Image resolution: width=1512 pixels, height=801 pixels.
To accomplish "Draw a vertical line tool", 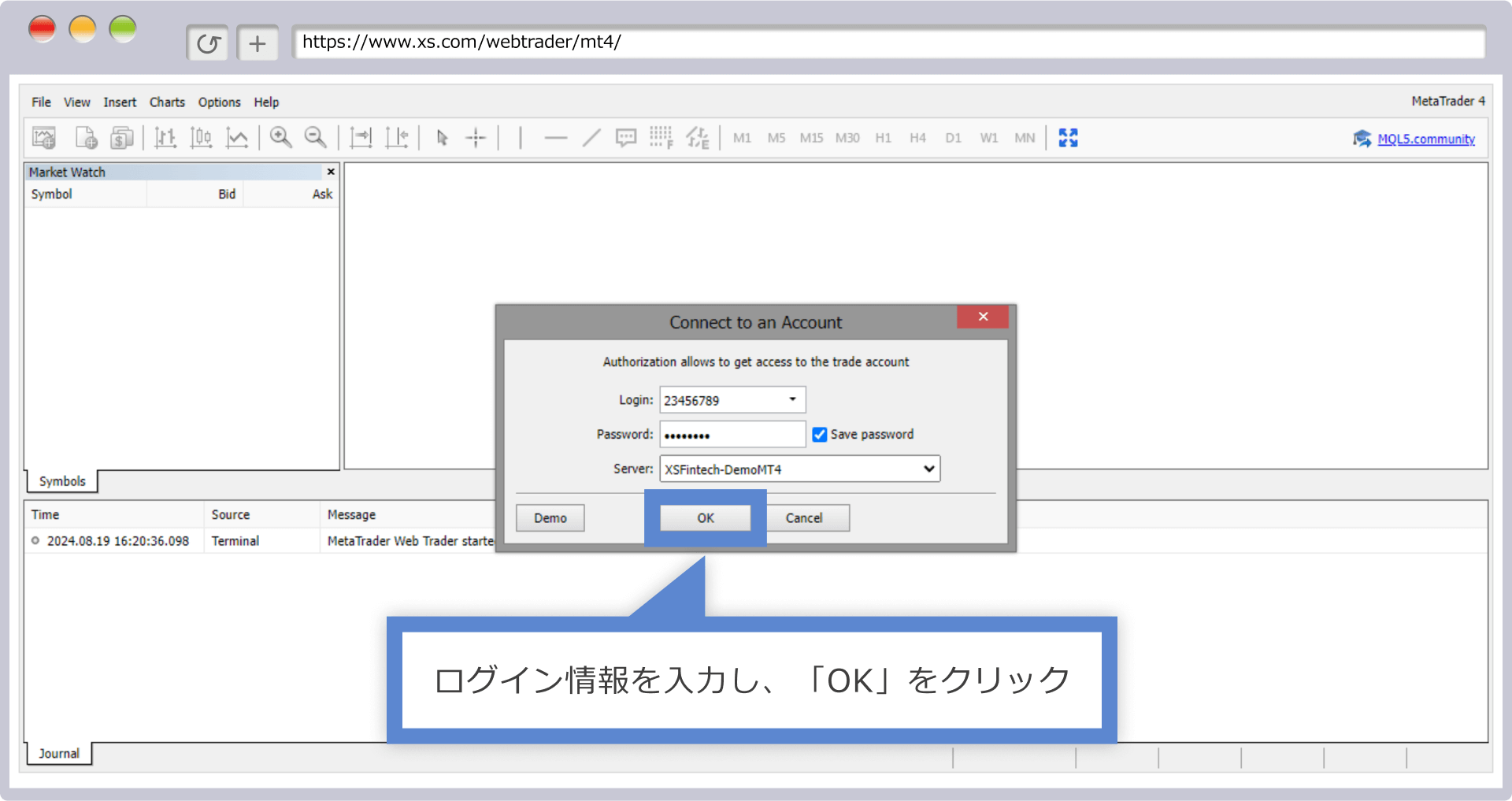I will pyautogui.click(x=521, y=138).
